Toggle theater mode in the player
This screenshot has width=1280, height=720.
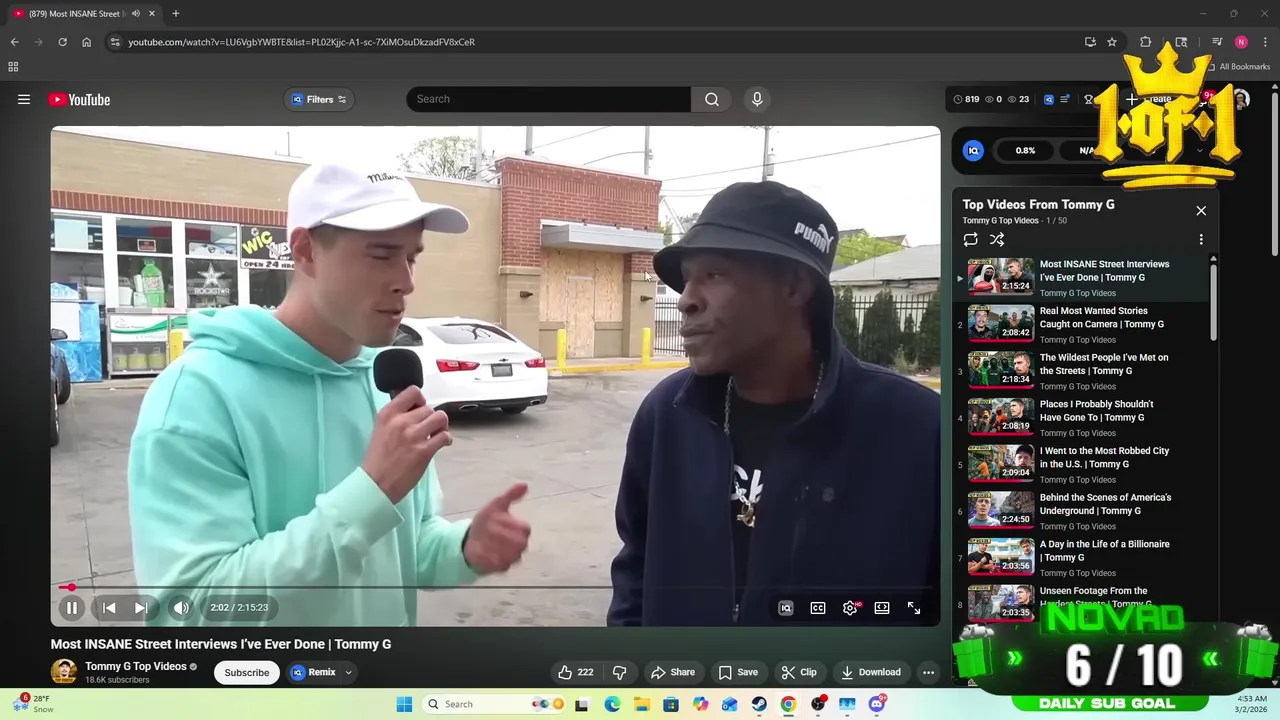(x=882, y=608)
